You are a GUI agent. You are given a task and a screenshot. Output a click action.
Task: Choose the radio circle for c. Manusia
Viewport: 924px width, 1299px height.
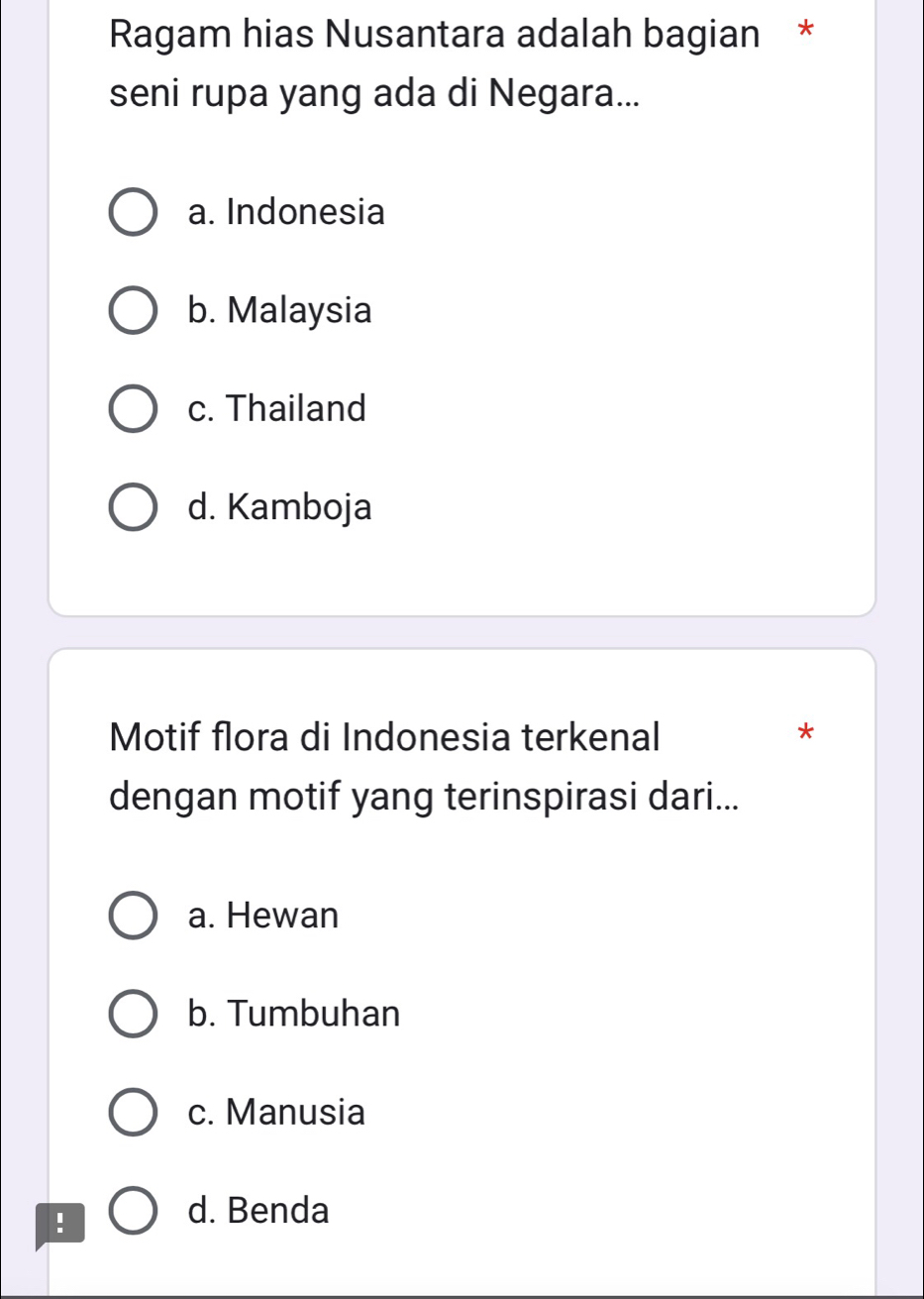click(x=132, y=1112)
